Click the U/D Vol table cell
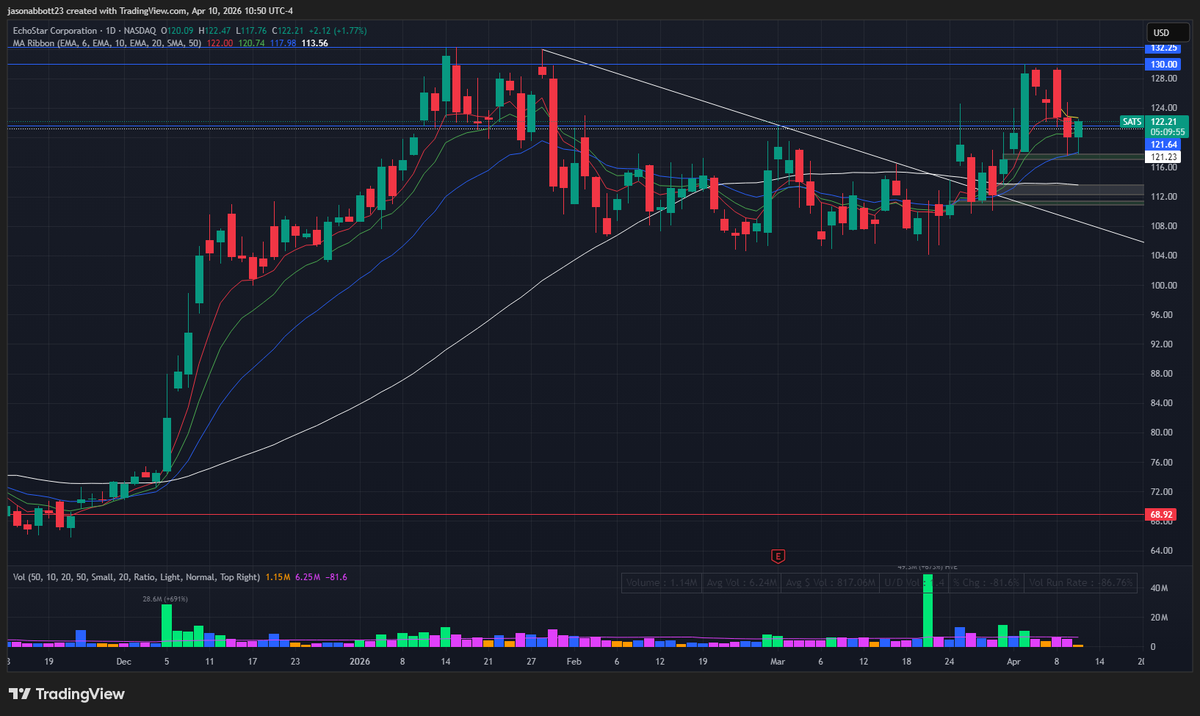1200x716 pixels. [913, 582]
